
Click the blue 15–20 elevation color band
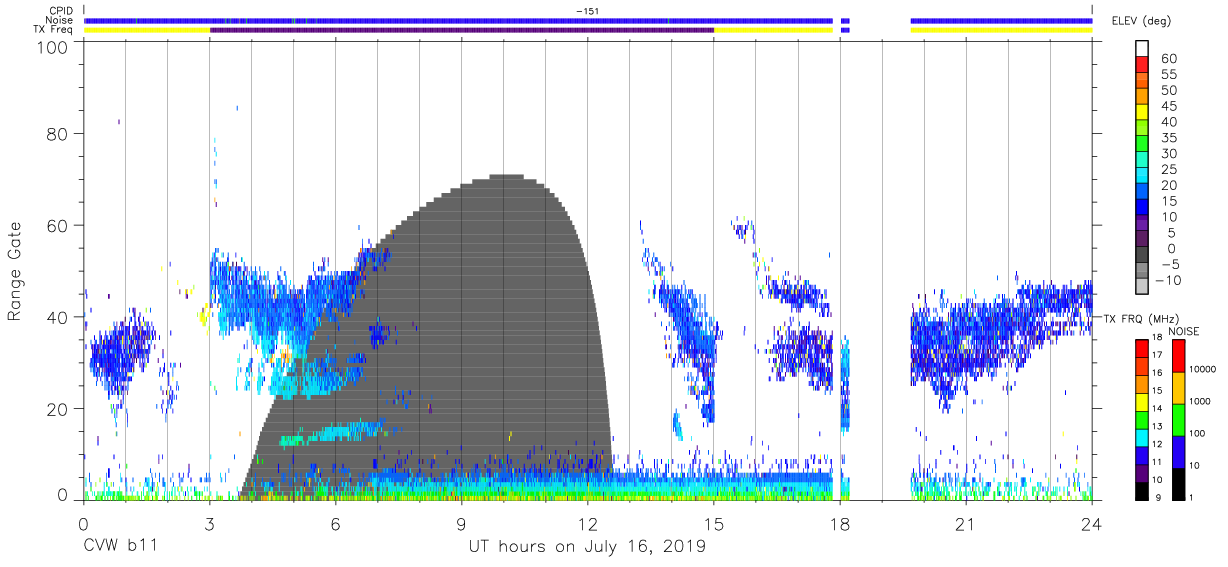click(x=1142, y=193)
